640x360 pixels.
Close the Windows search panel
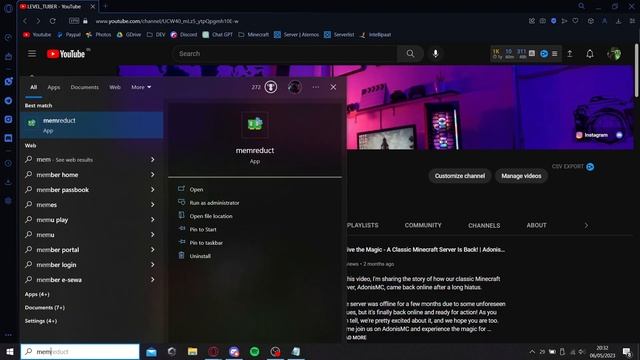[333, 87]
